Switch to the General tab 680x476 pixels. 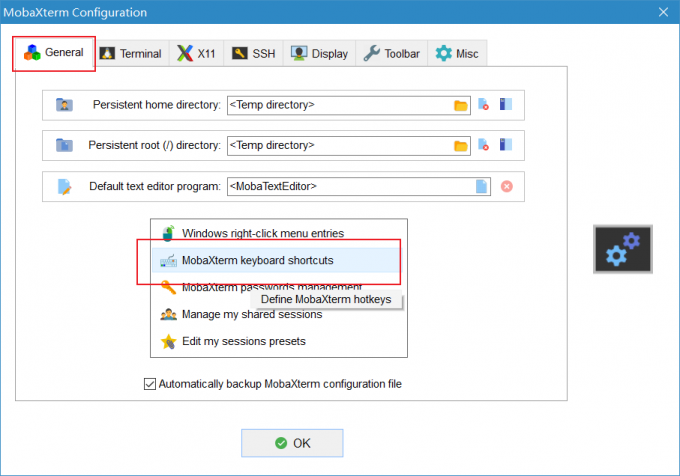(54, 53)
